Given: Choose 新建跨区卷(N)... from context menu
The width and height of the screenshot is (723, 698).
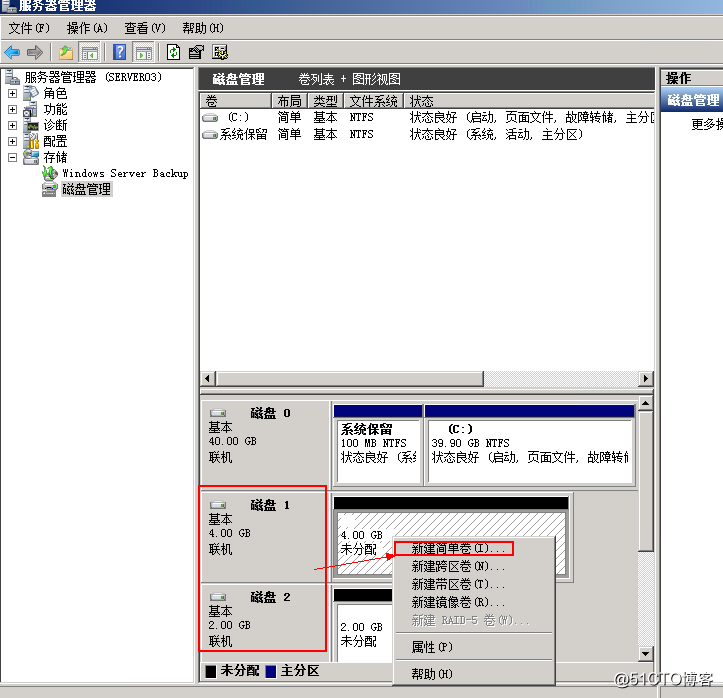Looking at the screenshot, I should point(474,566).
